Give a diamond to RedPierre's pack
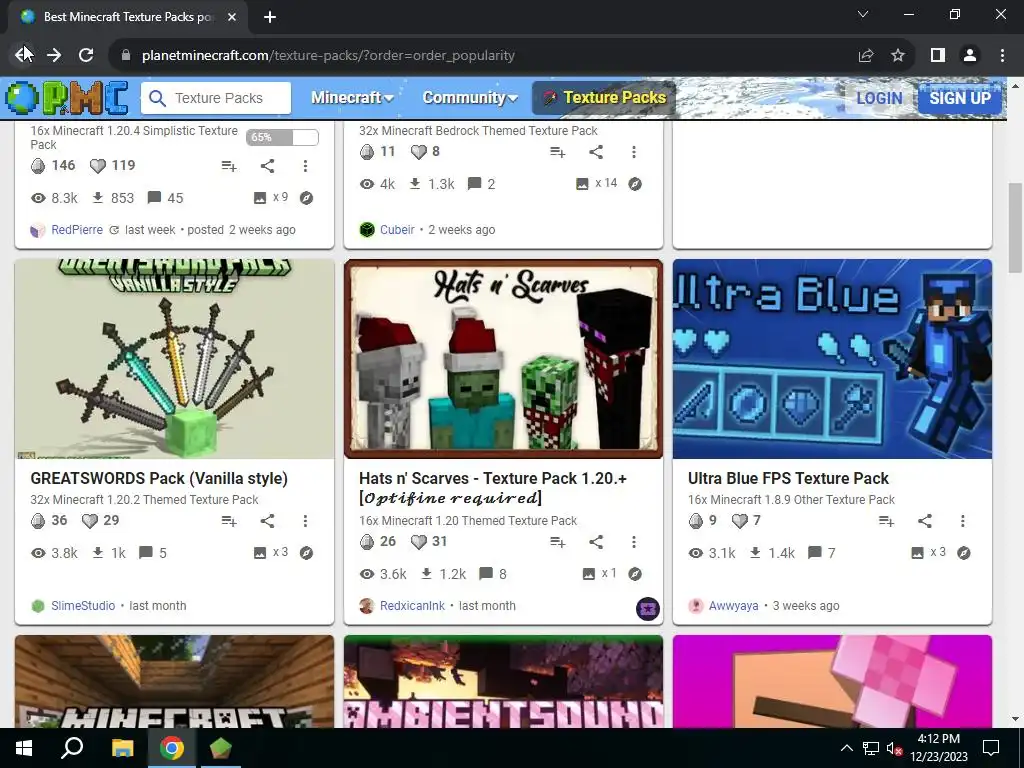 (38, 166)
